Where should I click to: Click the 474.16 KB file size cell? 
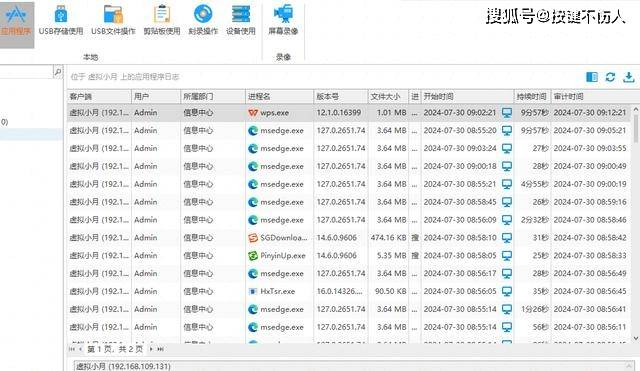coord(389,238)
